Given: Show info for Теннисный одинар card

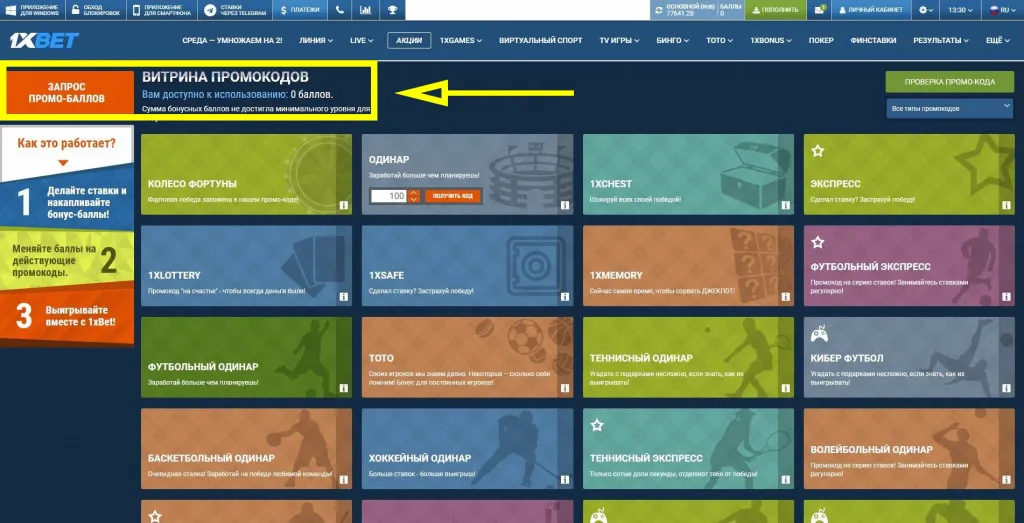Looking at the screenshot, I should (x=785, y=388).
